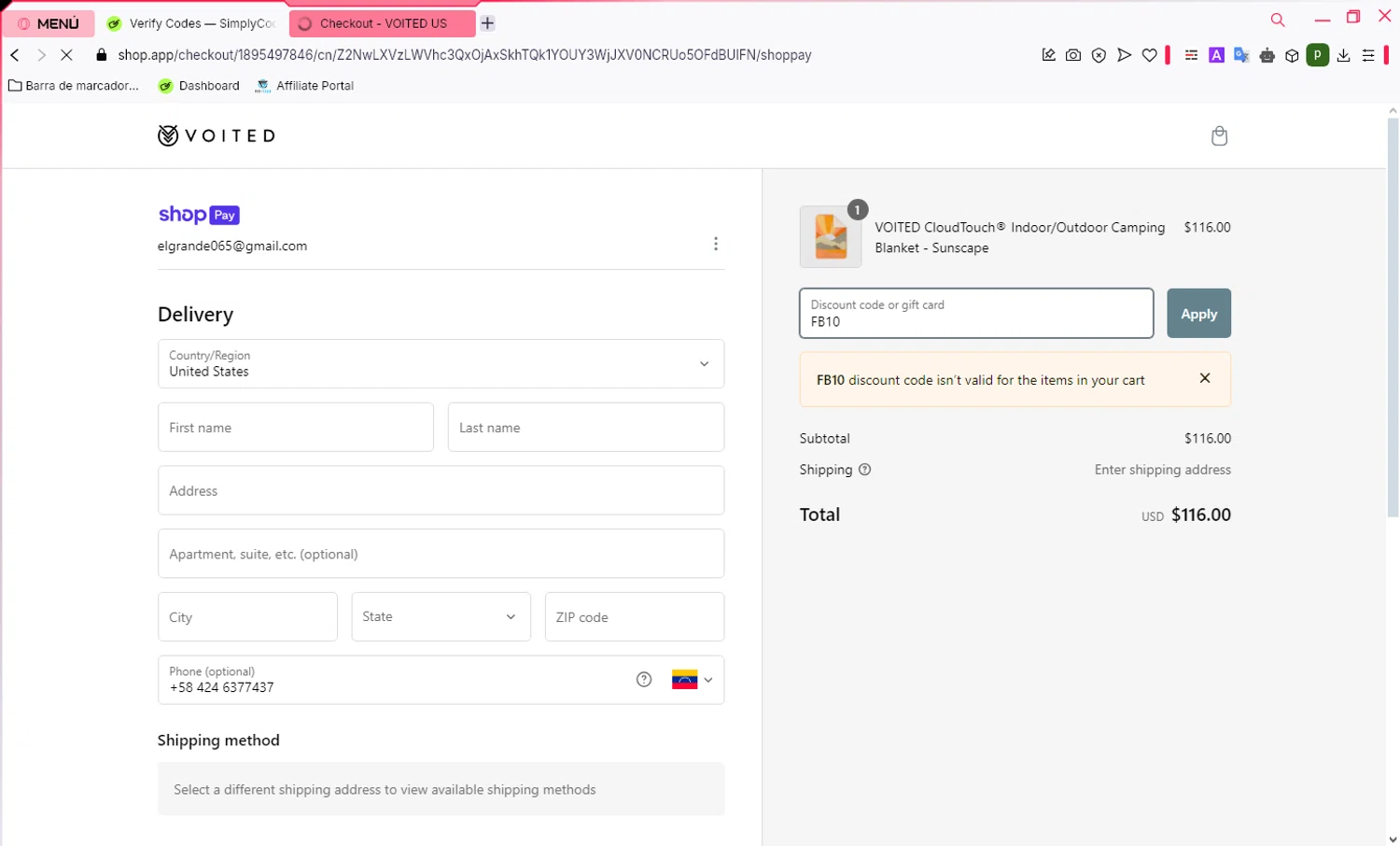
Task: Open the purple A extension
Action: tap(1216, 55)
